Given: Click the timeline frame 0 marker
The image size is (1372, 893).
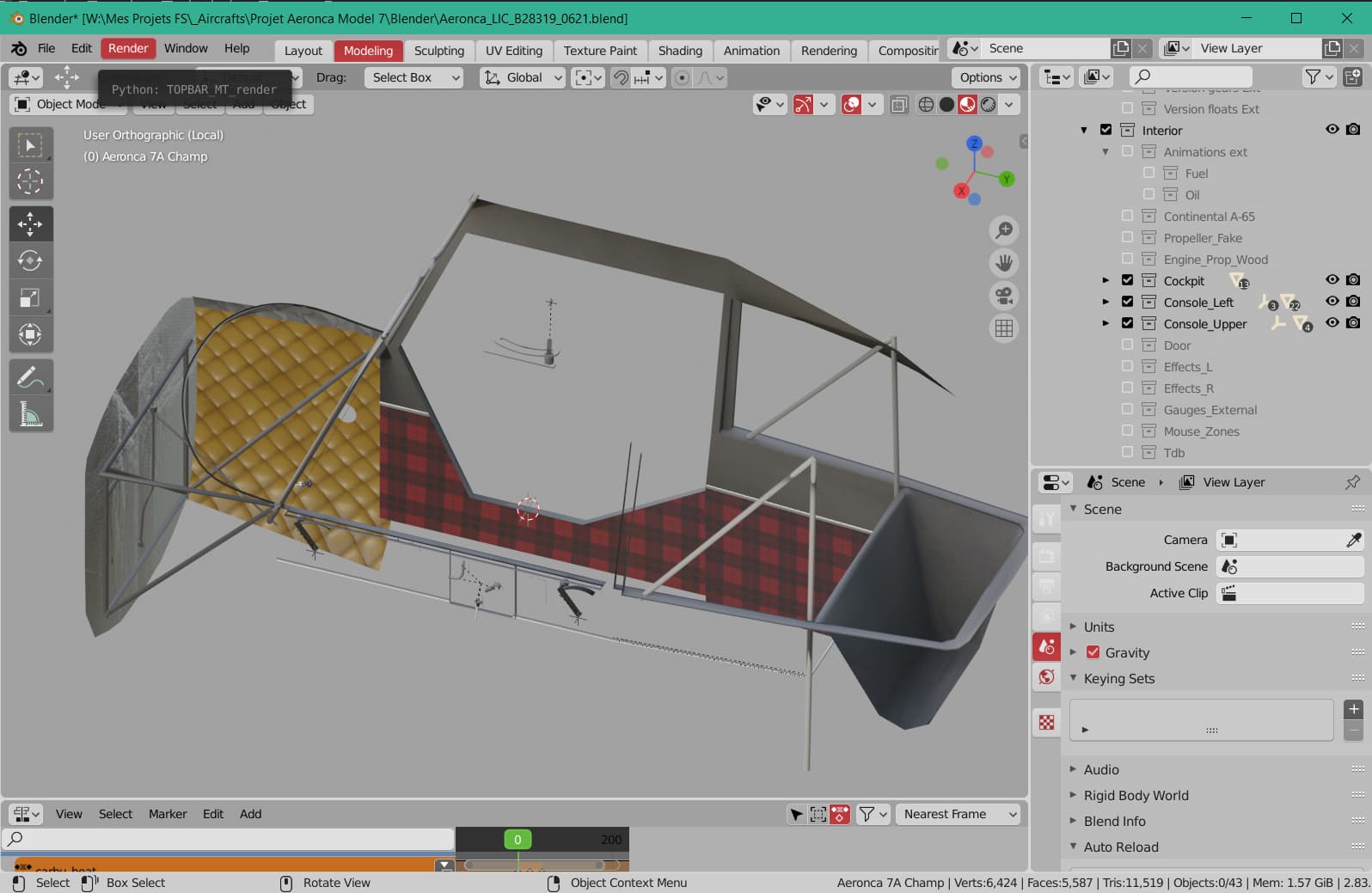Looking at the screenshot, I should coord(518,840).
